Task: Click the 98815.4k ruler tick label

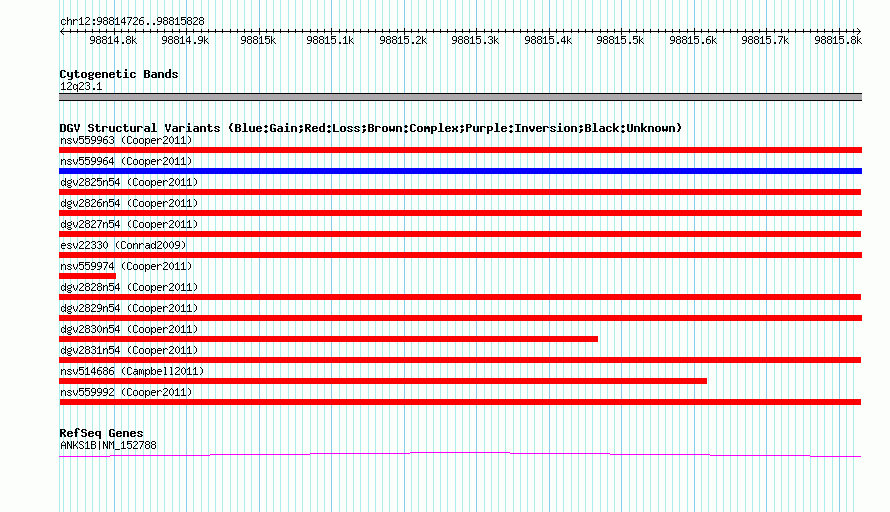Action: tap(548, 40)
